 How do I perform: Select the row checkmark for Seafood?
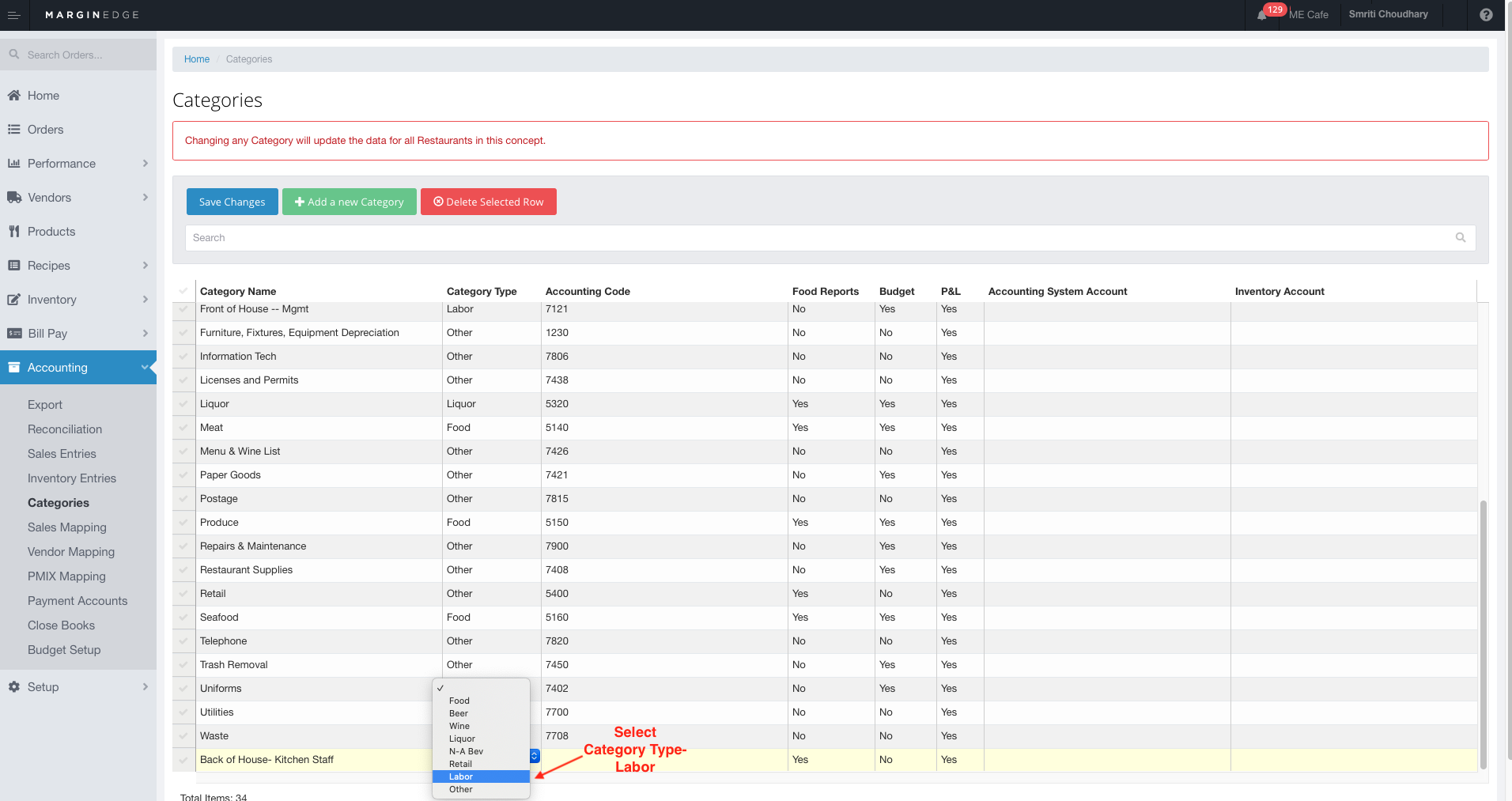(x=183, y=618)
